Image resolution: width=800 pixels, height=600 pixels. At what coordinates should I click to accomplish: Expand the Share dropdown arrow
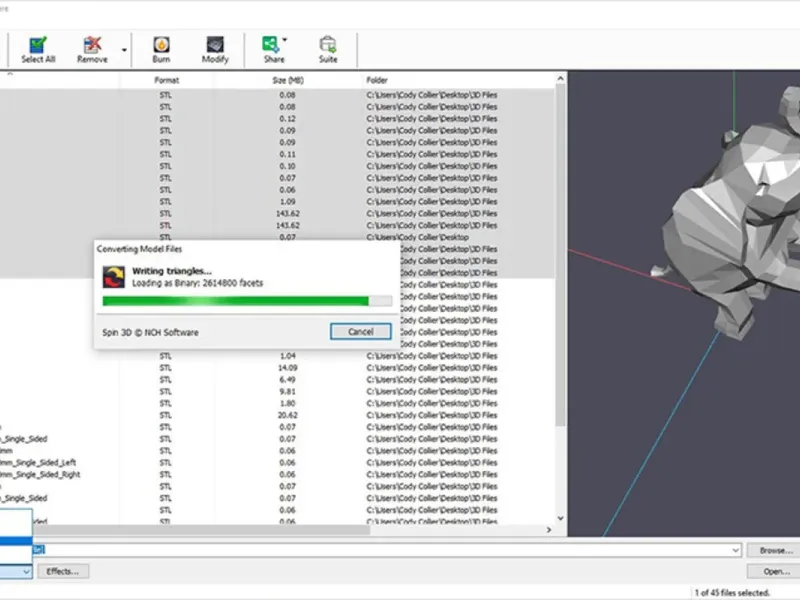point(285,40)
